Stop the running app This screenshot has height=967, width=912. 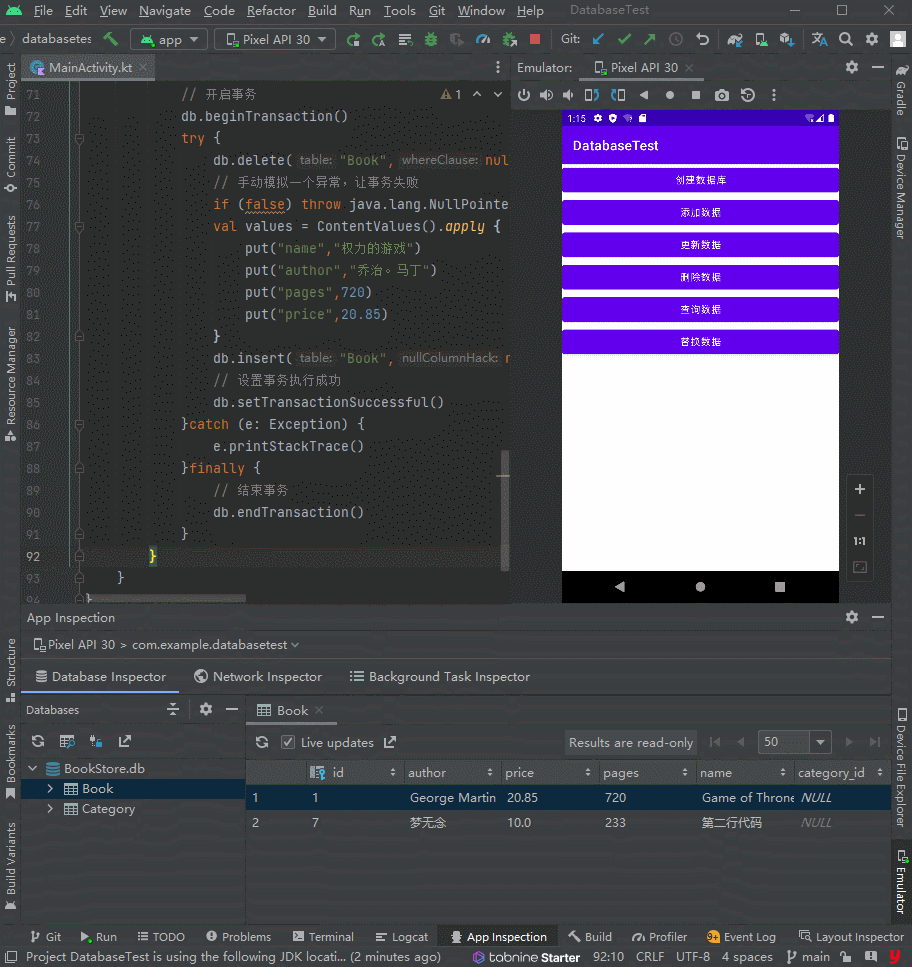point(536,38)
